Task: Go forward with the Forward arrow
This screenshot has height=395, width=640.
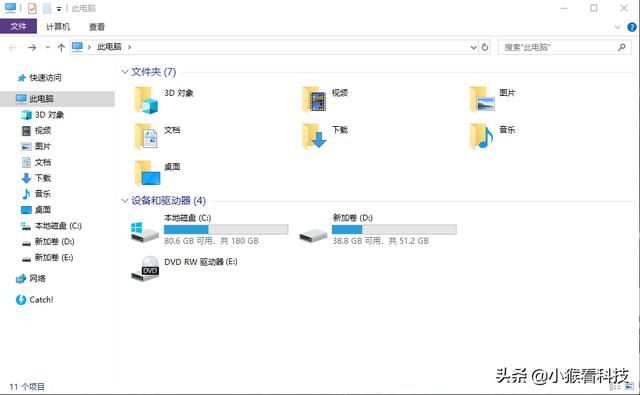Action: (x=32, y=48)
